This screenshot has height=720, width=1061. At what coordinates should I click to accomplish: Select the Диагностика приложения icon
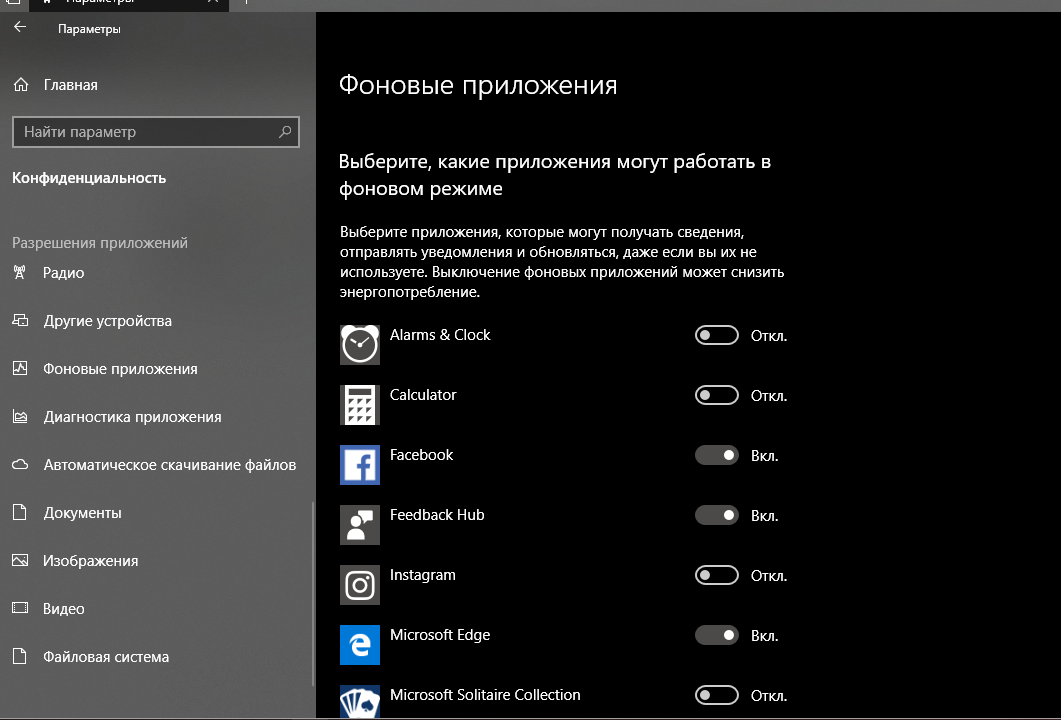(x=20, y=416)
